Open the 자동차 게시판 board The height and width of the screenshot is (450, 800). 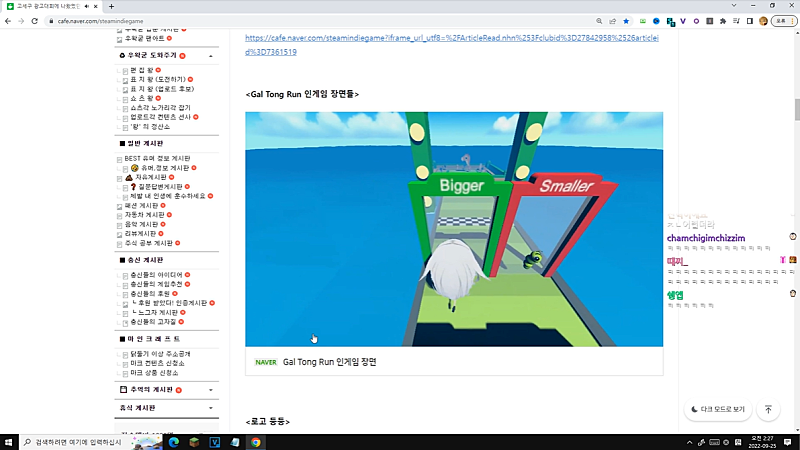(x=144, y=215)
